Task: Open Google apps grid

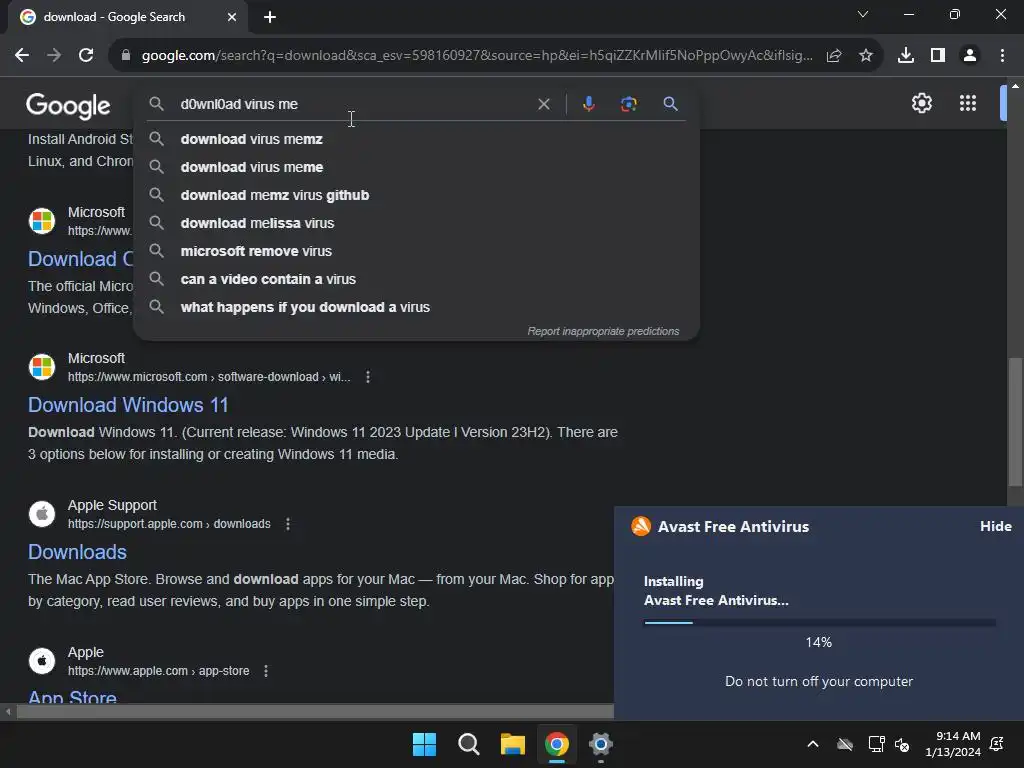Action: pyautogui.click(x=968, y=103)
